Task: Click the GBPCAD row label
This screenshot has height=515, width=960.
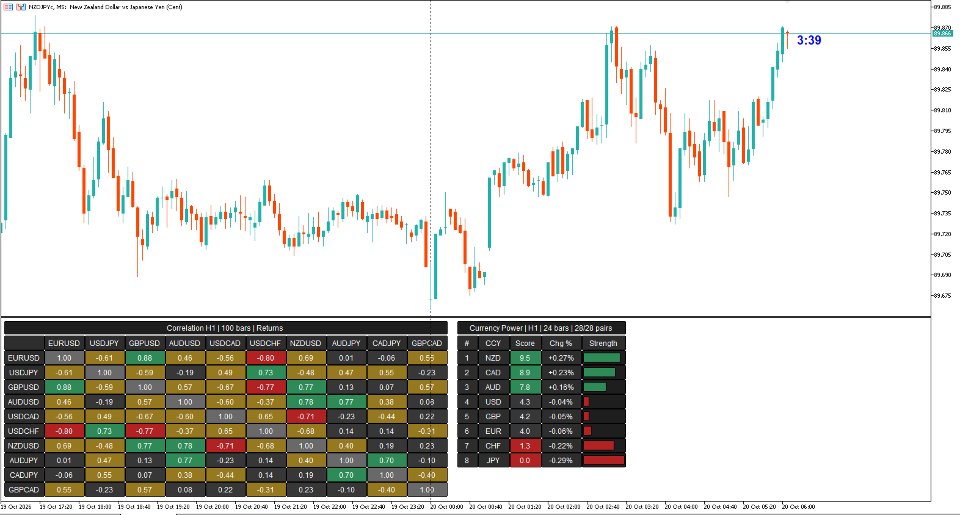Action: [x=24, y=490]
